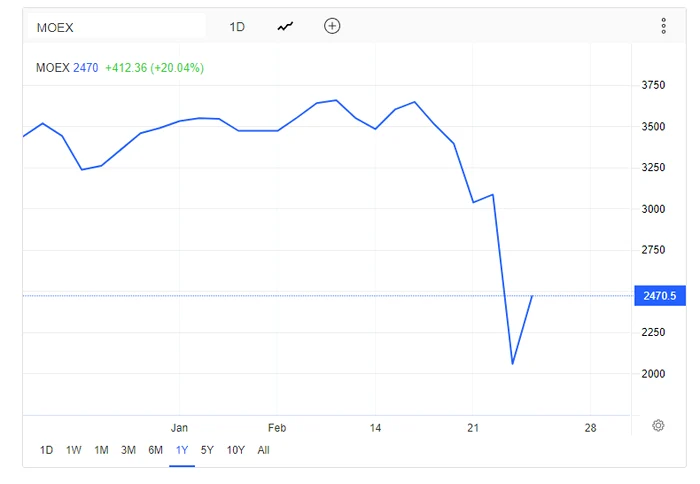
Task: Open the 1D interval dropdown
Action: click(237, 27)
